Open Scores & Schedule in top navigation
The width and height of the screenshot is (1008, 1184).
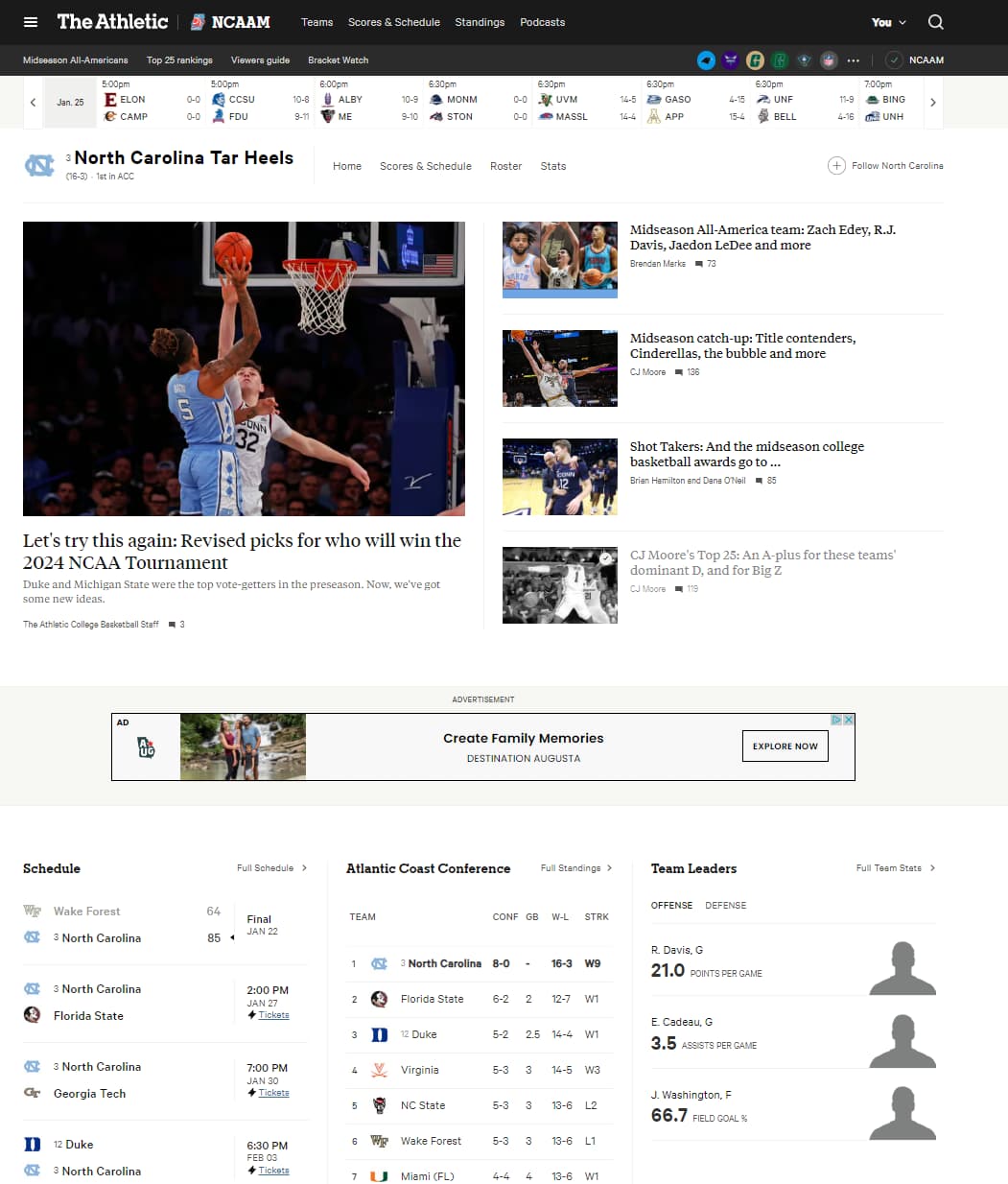394,22
